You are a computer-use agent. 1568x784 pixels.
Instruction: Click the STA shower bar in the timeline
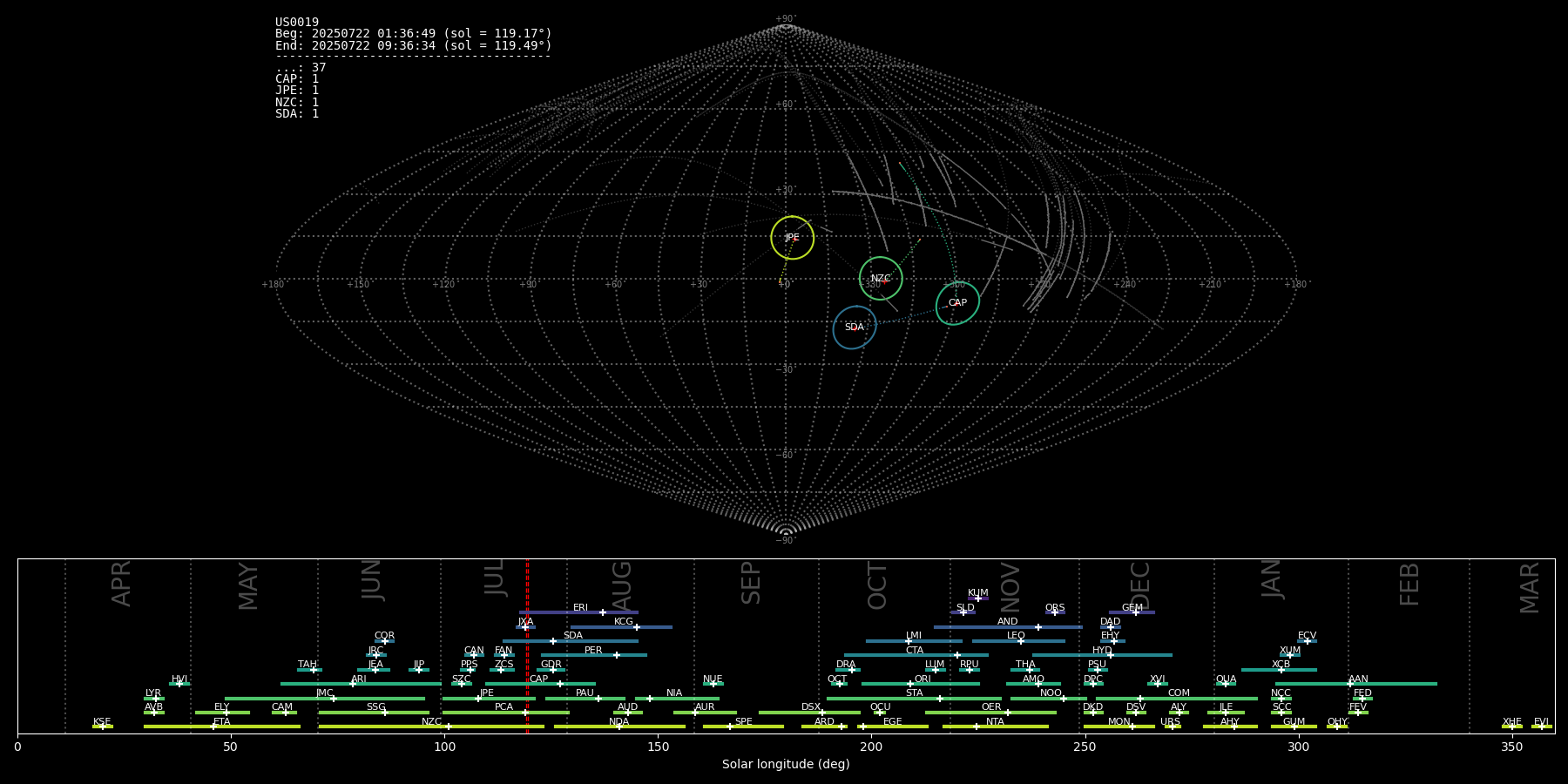[915, 699]
